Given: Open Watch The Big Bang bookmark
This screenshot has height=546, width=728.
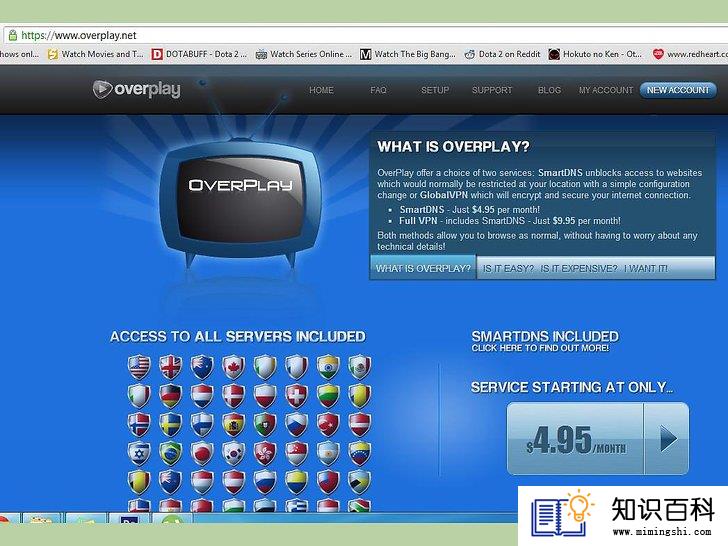Looking at the screenshot, I should click(408, 54).
